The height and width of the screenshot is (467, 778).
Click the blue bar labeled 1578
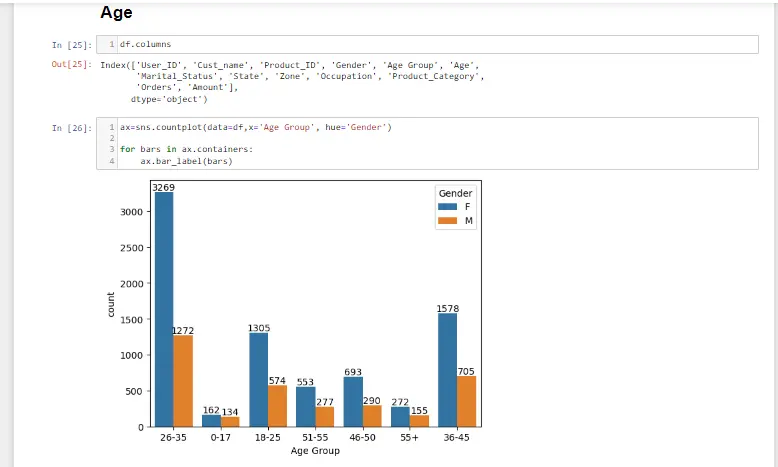[x=447, y=370]
